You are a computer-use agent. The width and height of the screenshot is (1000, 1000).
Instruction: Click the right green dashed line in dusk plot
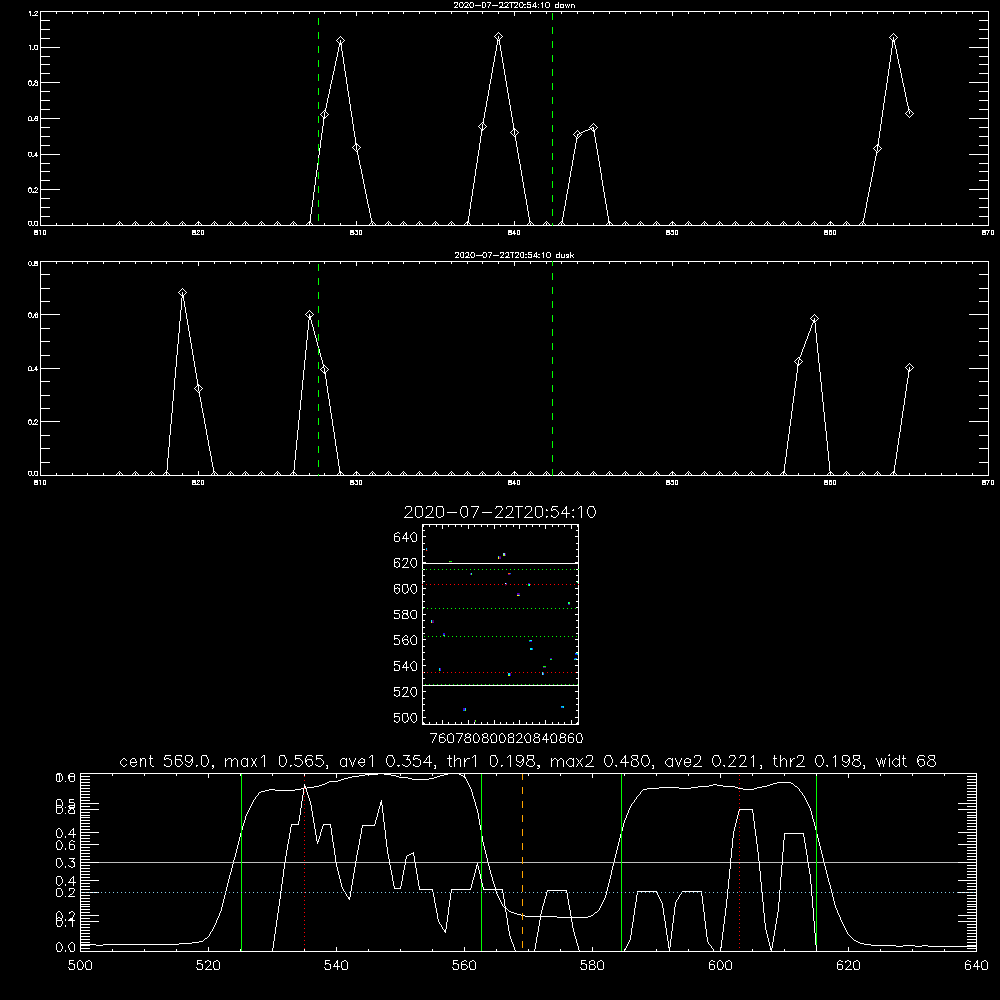coord(552,369)
